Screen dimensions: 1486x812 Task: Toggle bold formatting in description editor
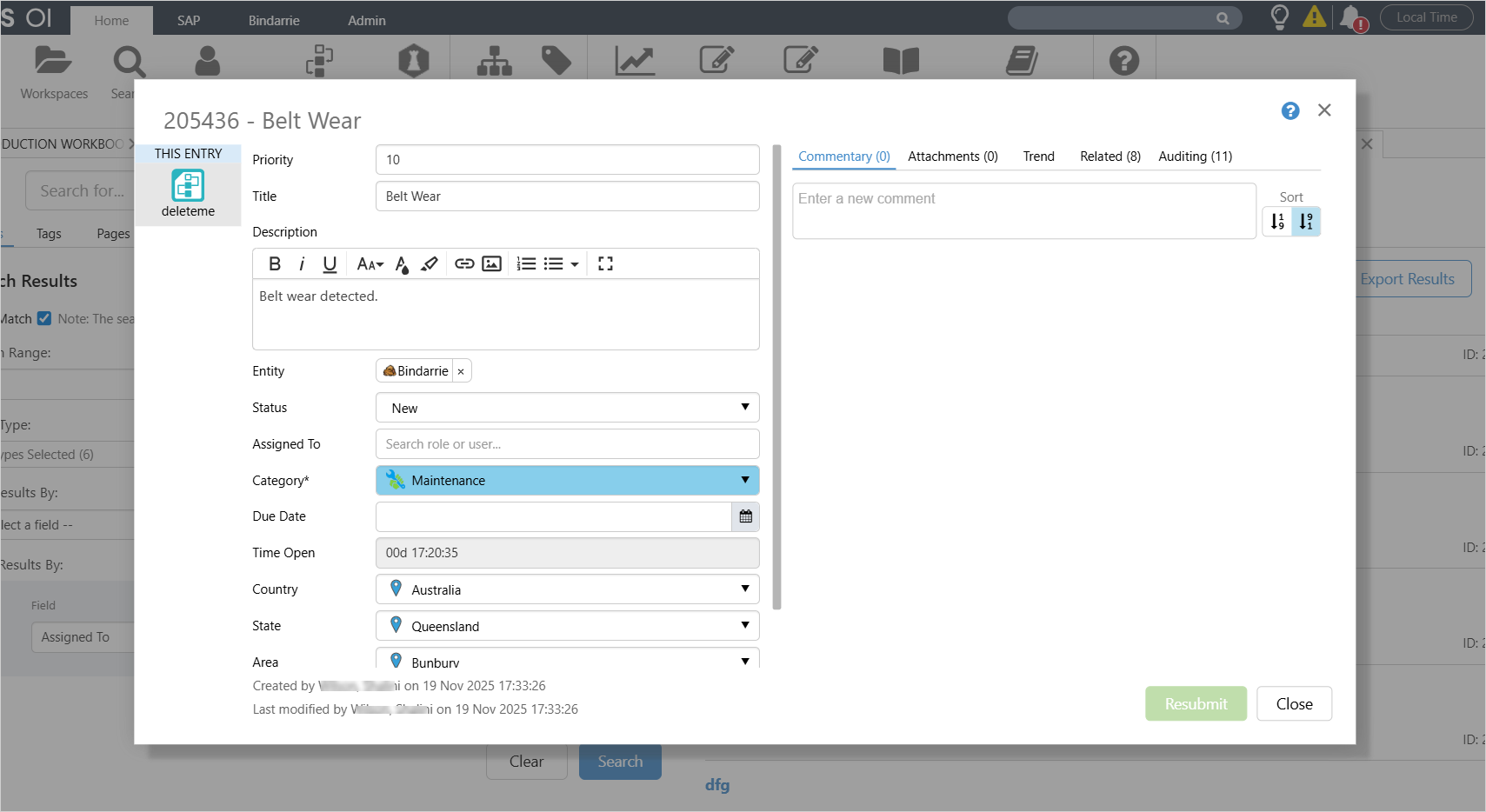(275, 264)
